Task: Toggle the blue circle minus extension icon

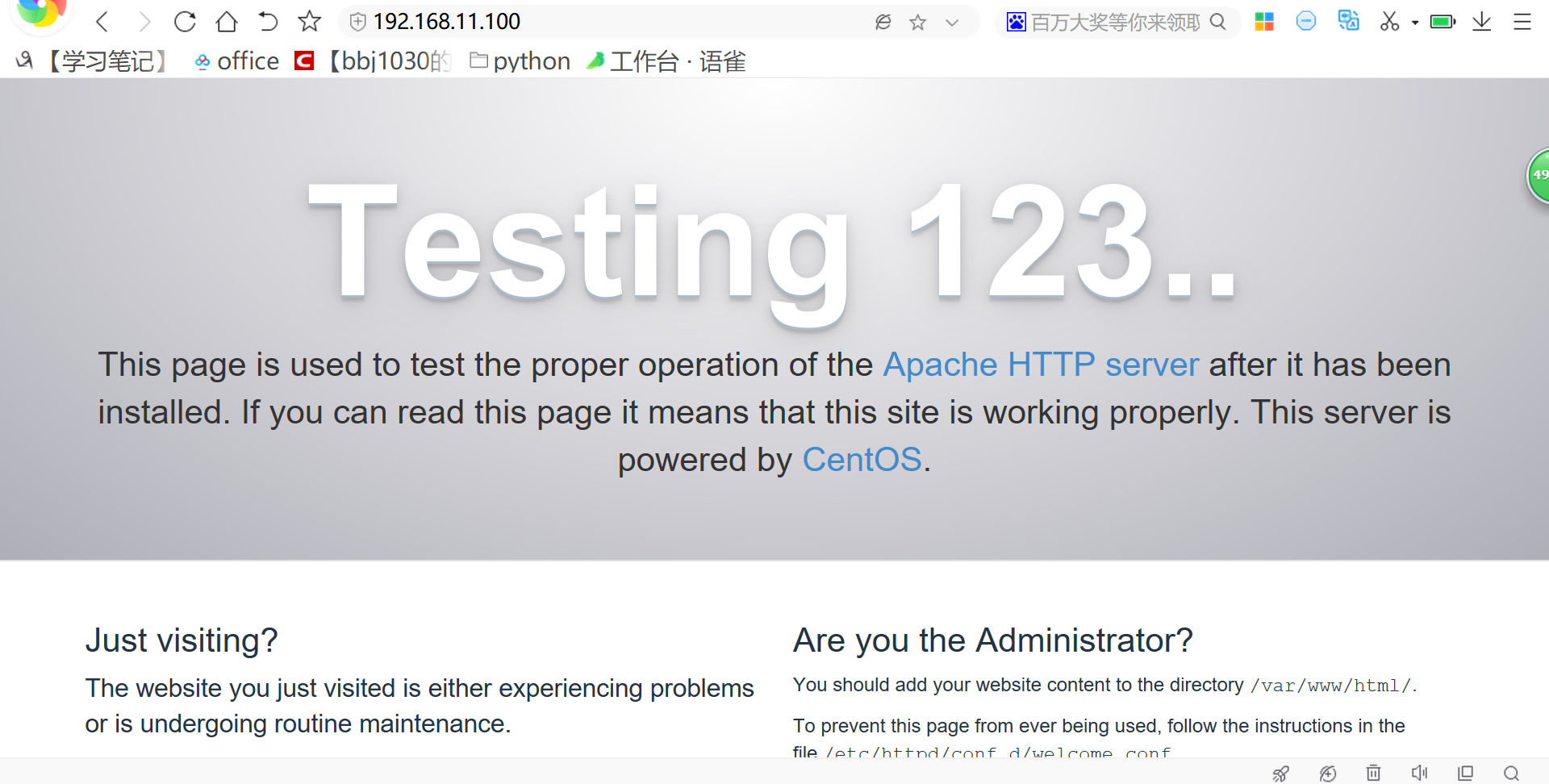Action: [1305, 22]
